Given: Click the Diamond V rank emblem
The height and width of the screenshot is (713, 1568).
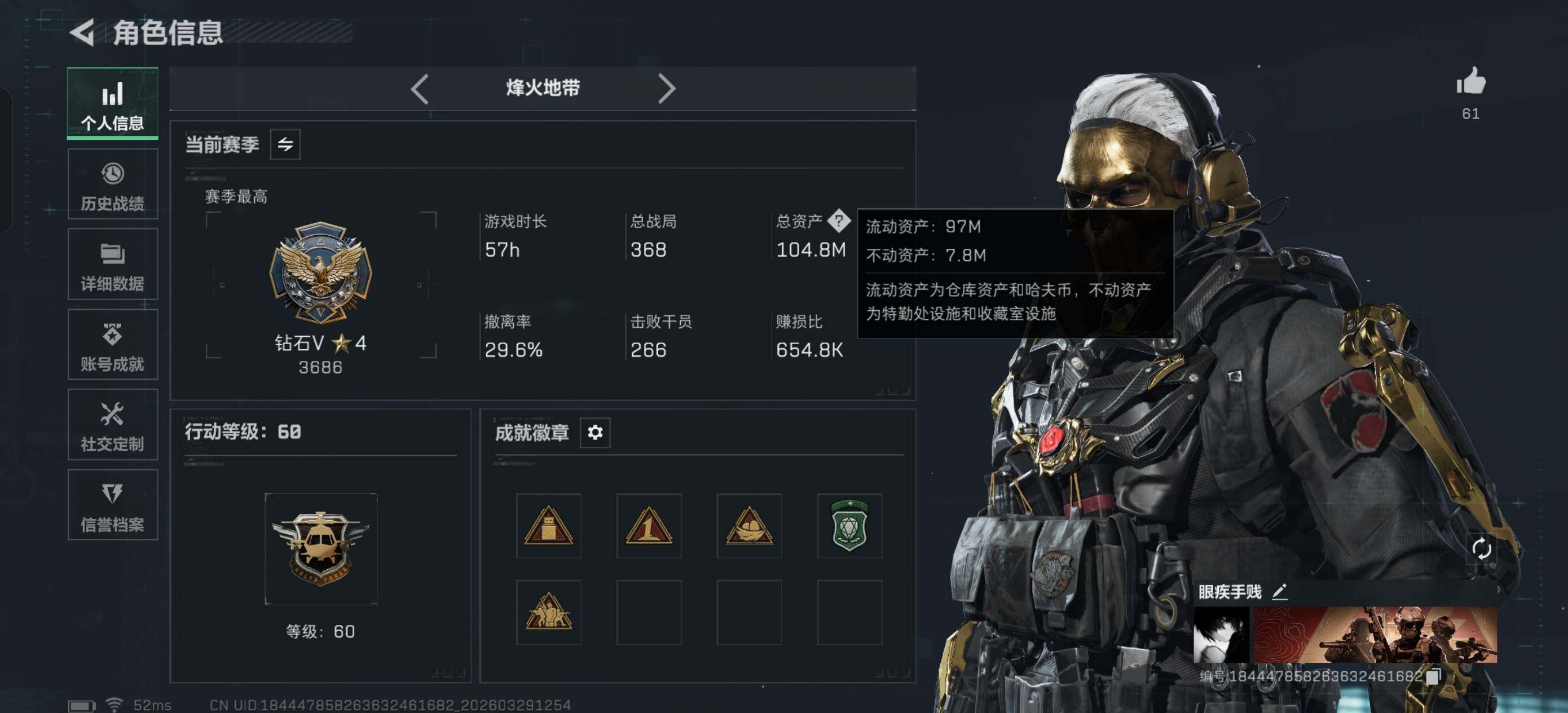Looking at the screenshot, I should click(321, 272).
